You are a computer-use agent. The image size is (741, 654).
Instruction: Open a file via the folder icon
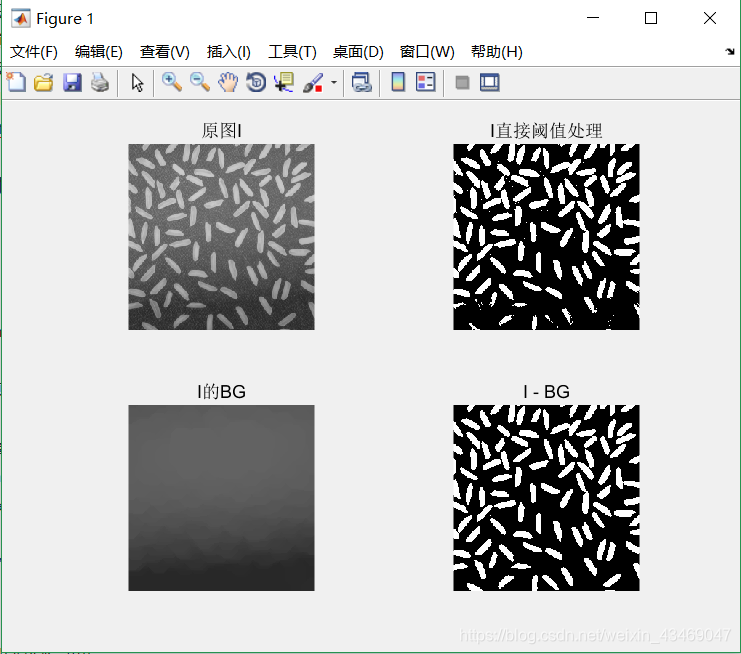point(43,83)
